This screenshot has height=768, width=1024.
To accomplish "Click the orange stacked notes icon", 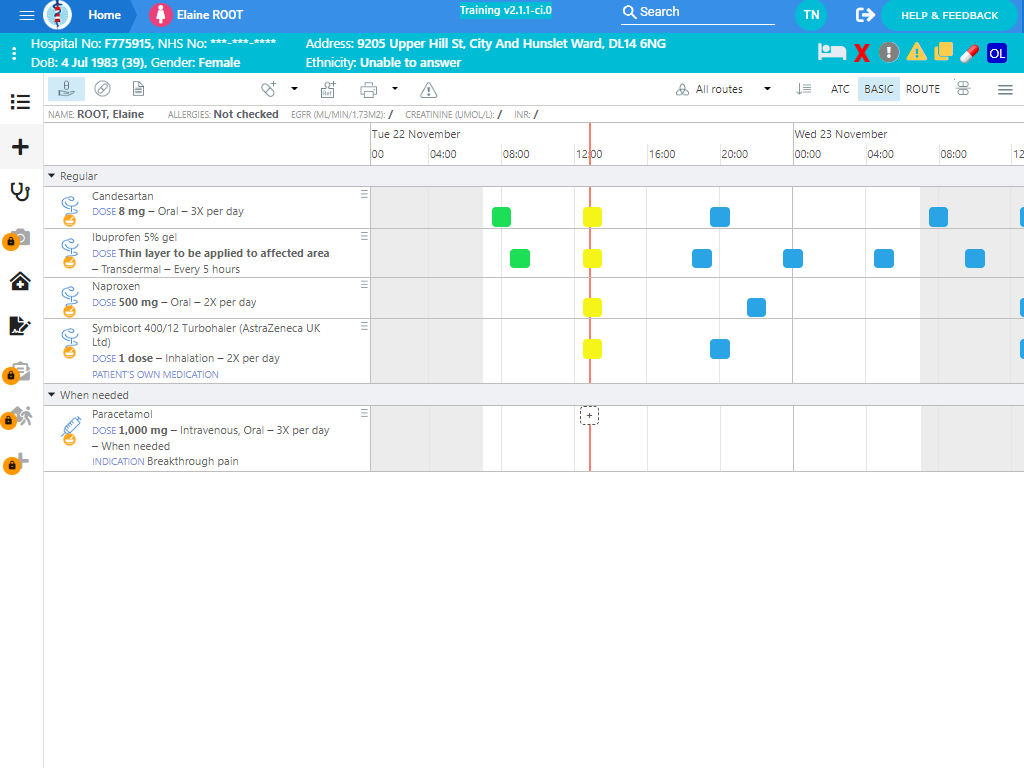I will [943, 52].
